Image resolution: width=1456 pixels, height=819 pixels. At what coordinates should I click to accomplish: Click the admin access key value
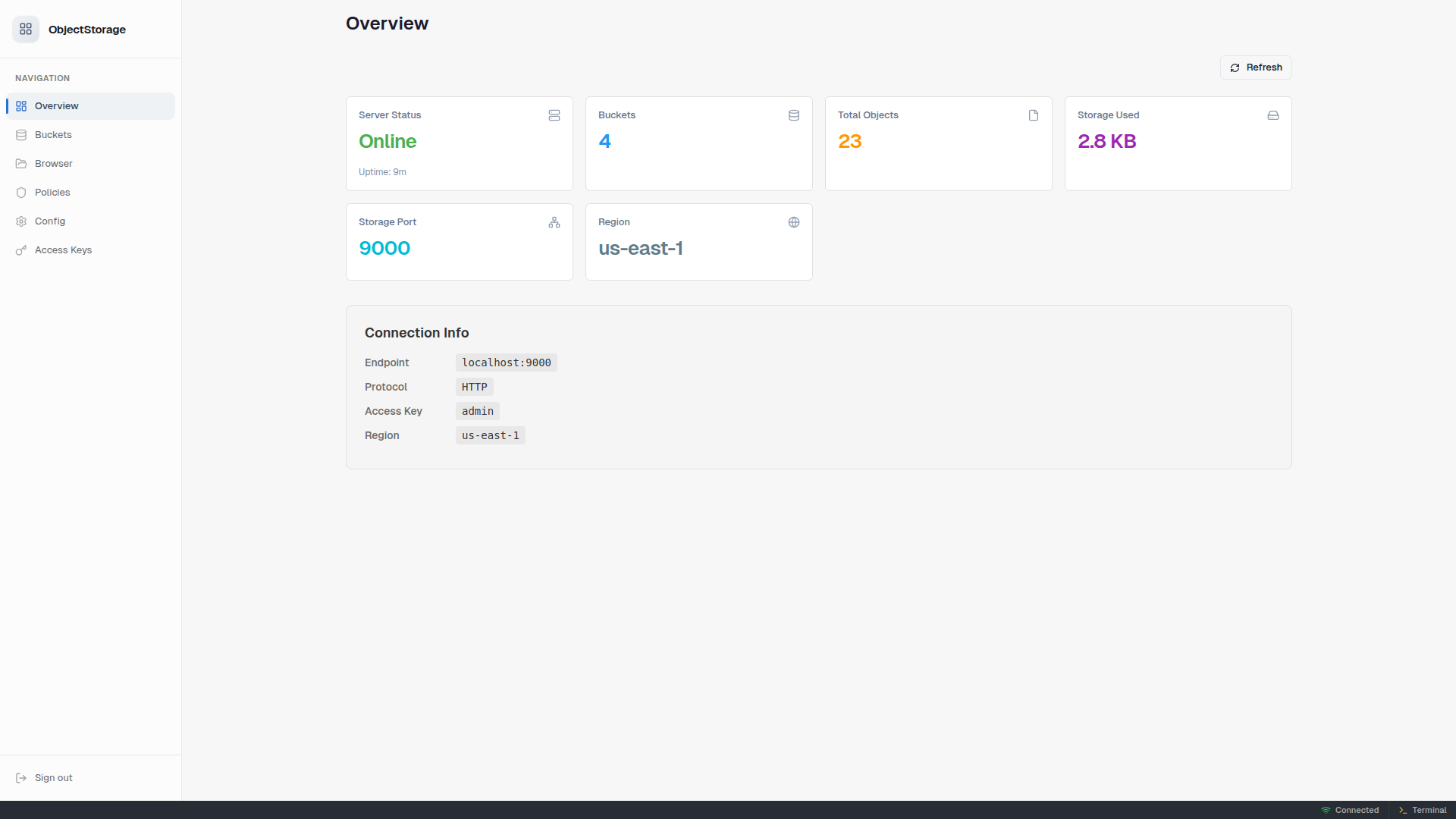pos(477,411)
